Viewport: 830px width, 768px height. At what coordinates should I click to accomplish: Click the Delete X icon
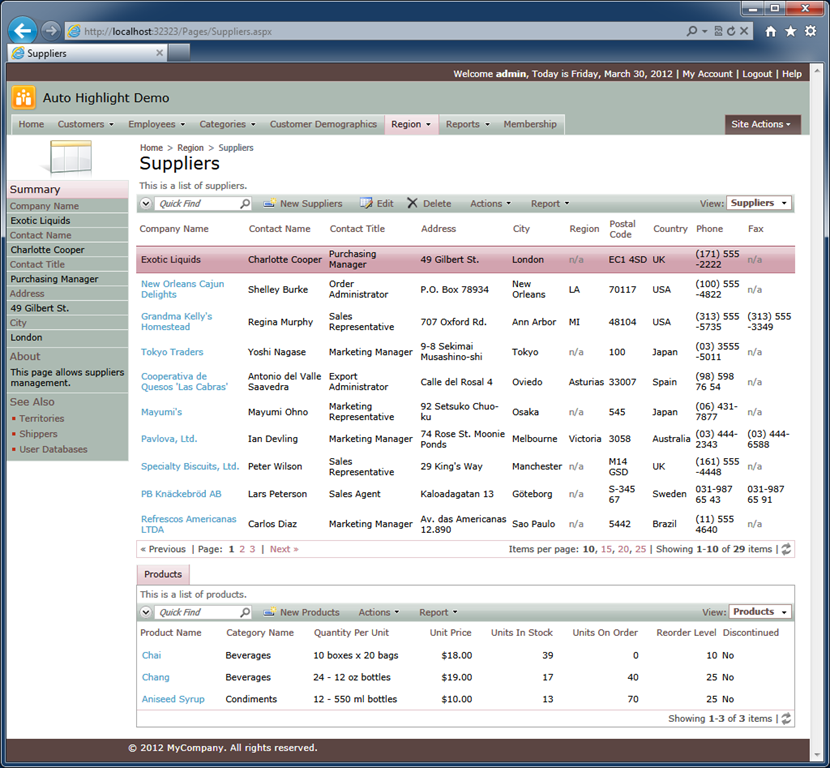click(412, 203)
